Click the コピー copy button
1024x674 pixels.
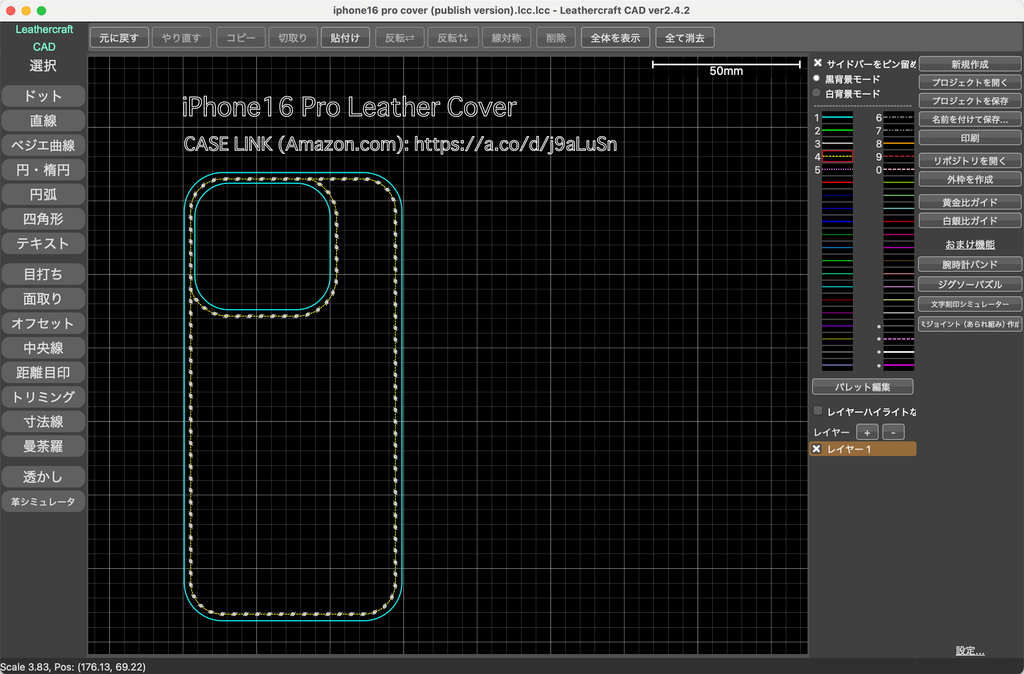click(241, 38)
